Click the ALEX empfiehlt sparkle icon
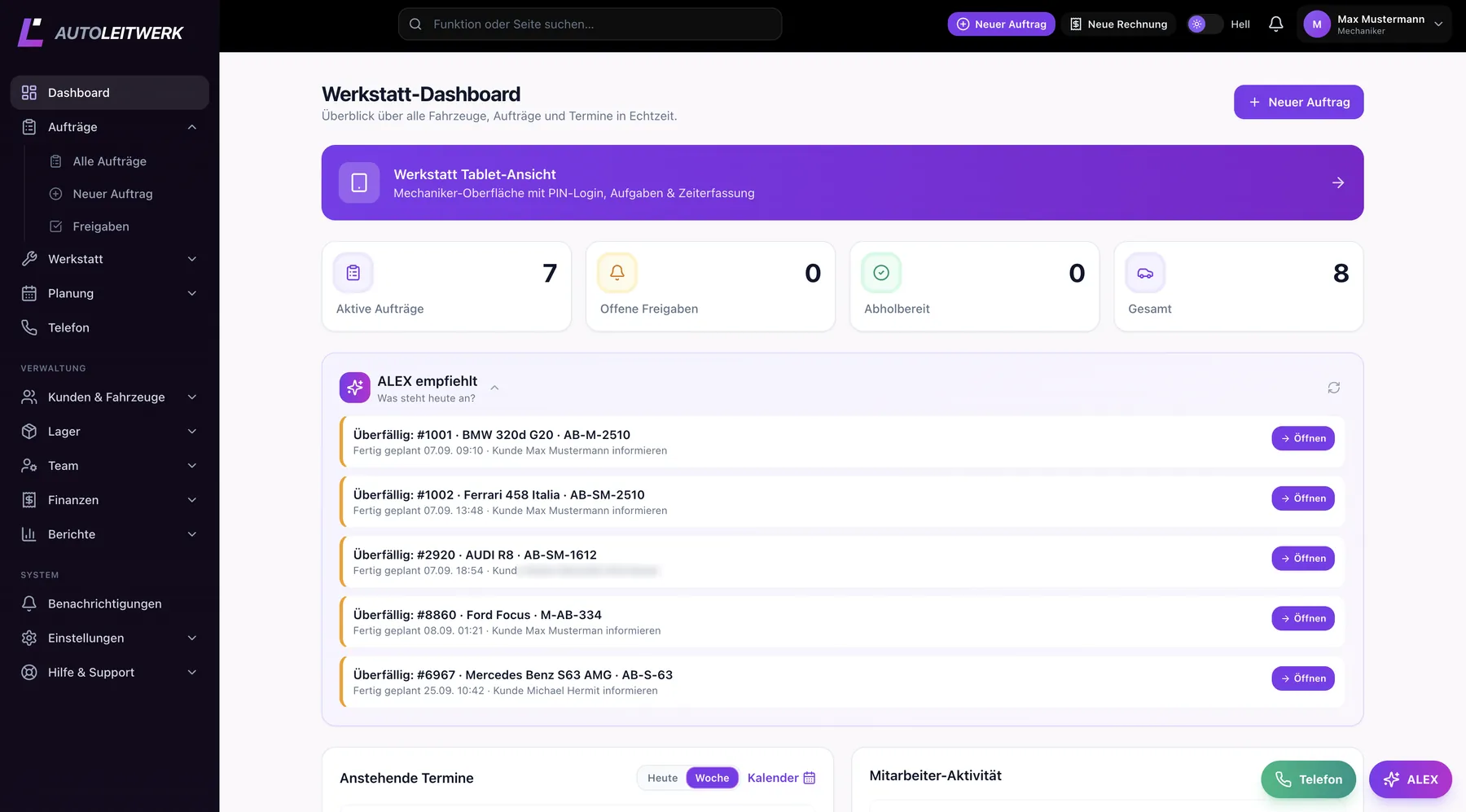This screenshot has width=1466, height=812. click(354, 388)
